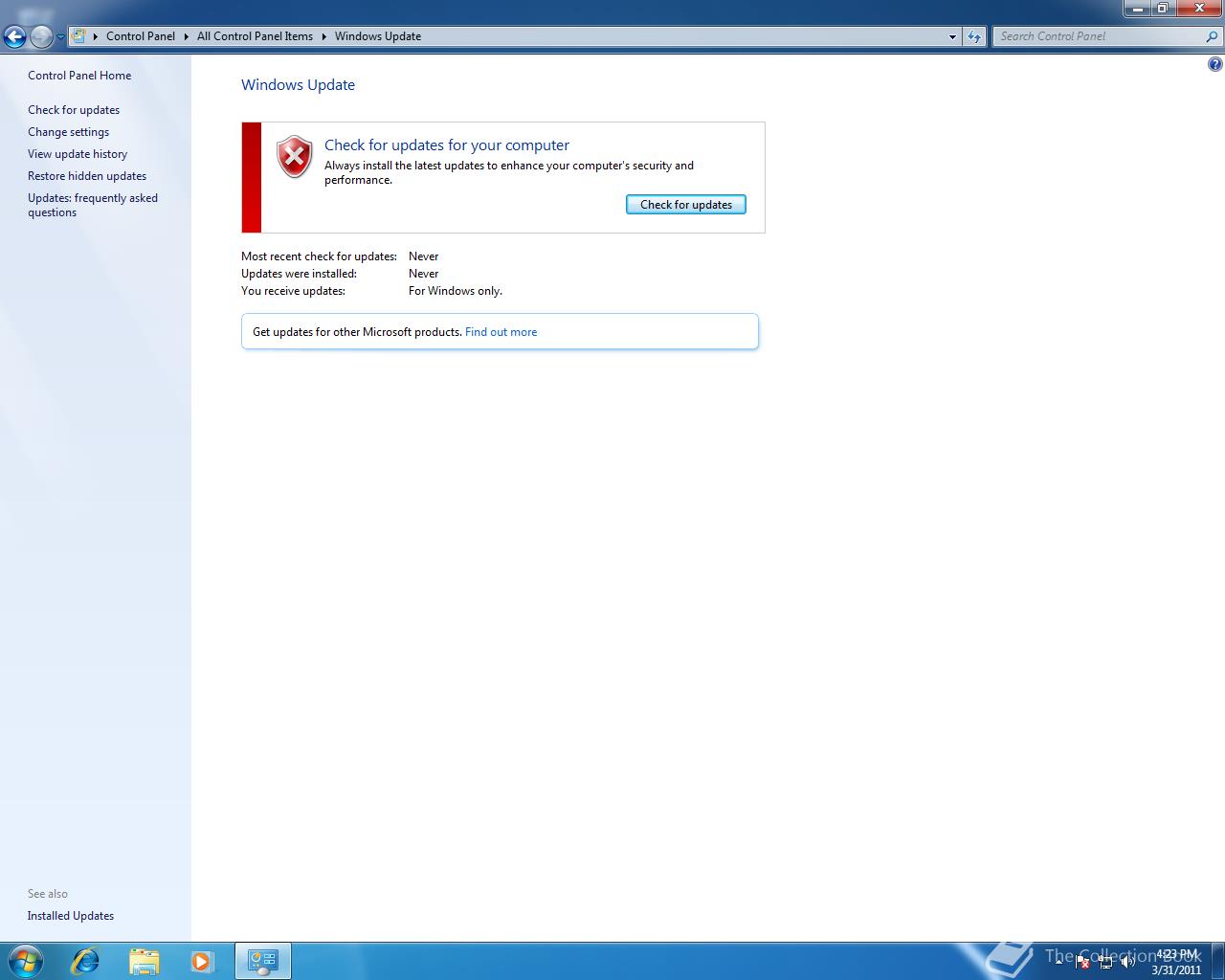Viewport: 1225px width, 980px height.
Task: Restore down the window
Action: (x=1163, y=9)
